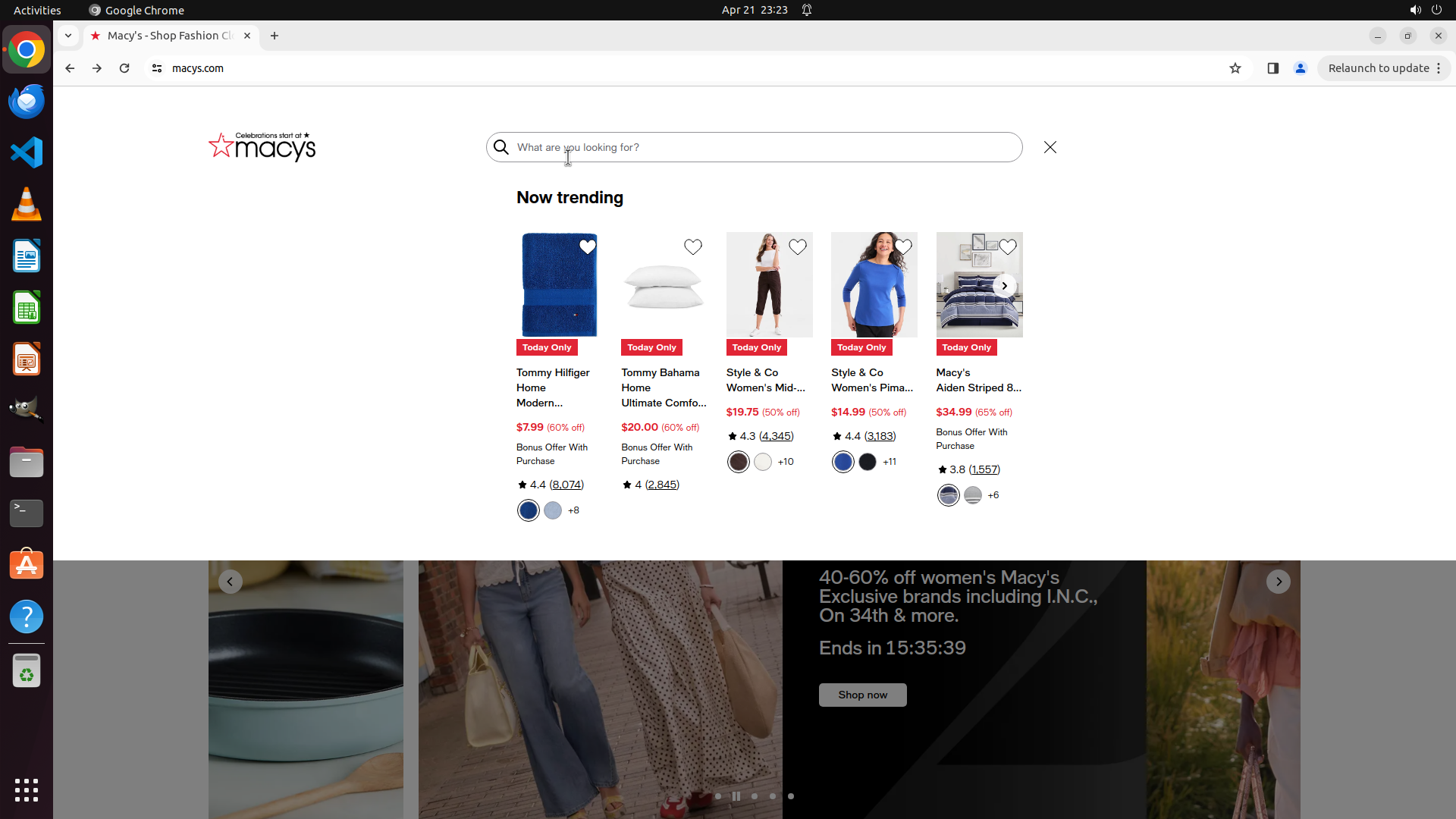Favorite the Tommy Hilfiger towel

(x=588, y=247)
